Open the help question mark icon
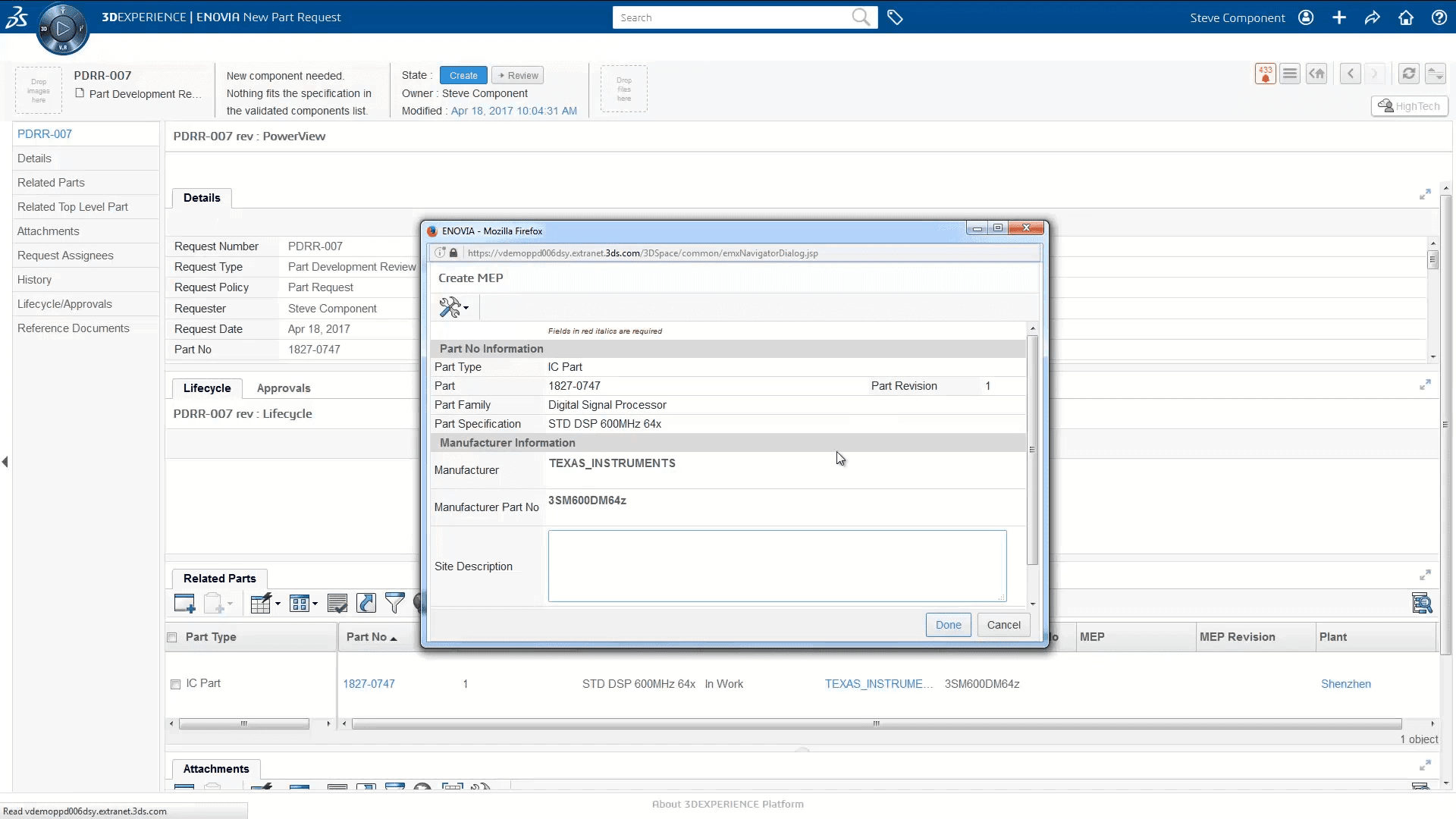 (x=1439, y=17)
